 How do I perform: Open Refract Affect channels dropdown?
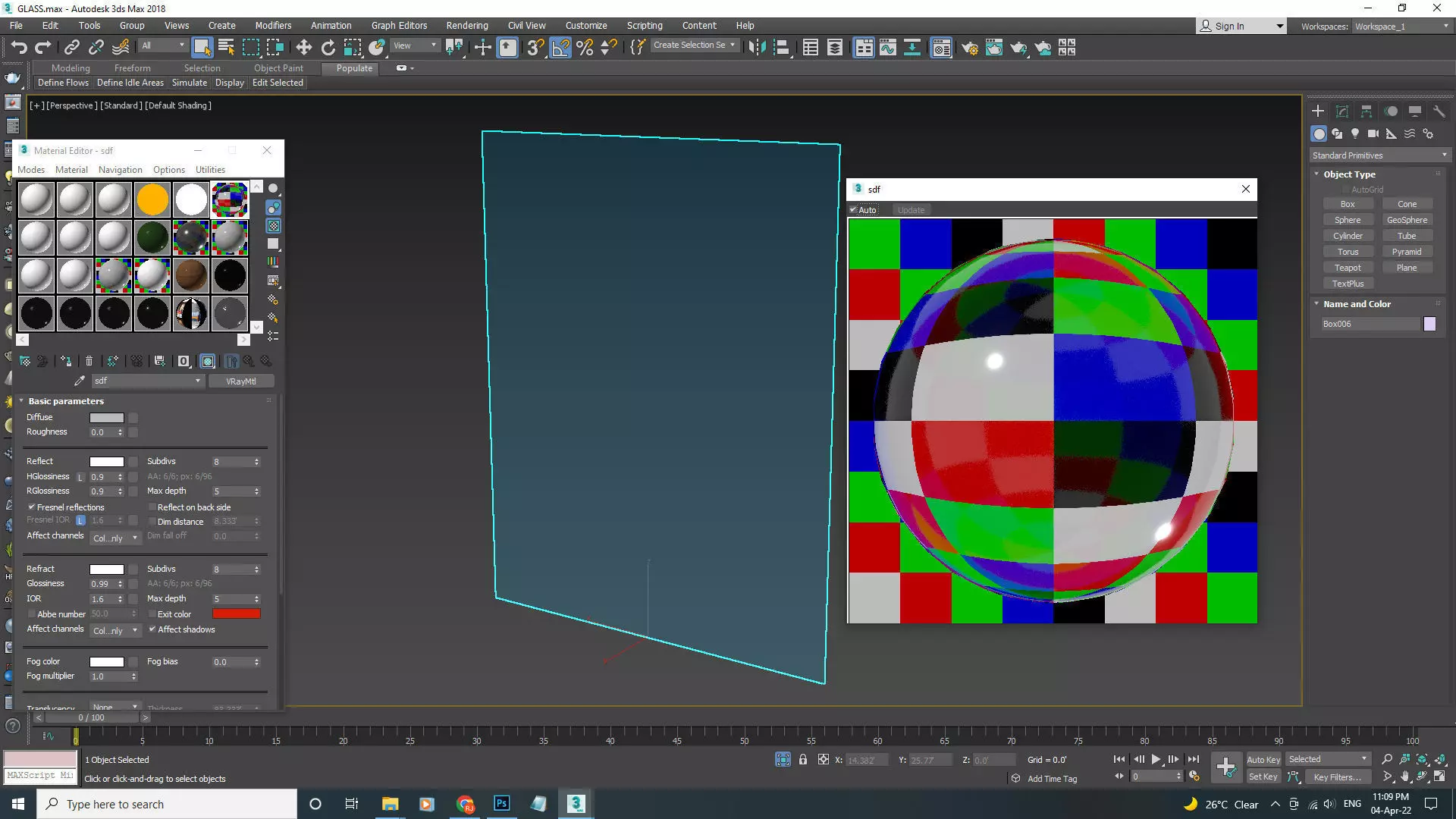click(115, 630)
